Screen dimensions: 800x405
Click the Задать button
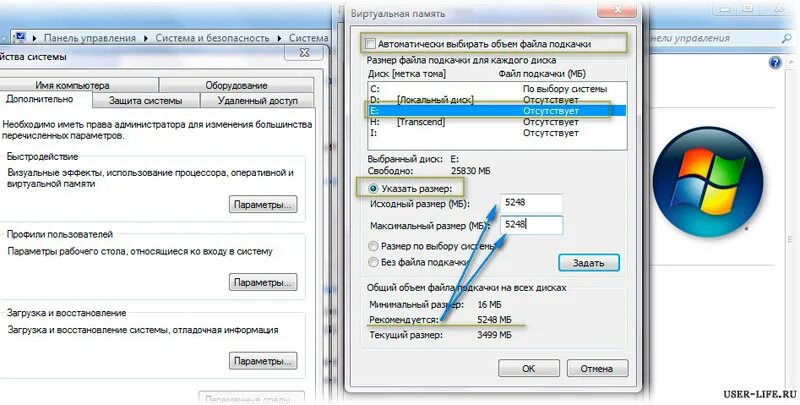[x=589, y=263]
